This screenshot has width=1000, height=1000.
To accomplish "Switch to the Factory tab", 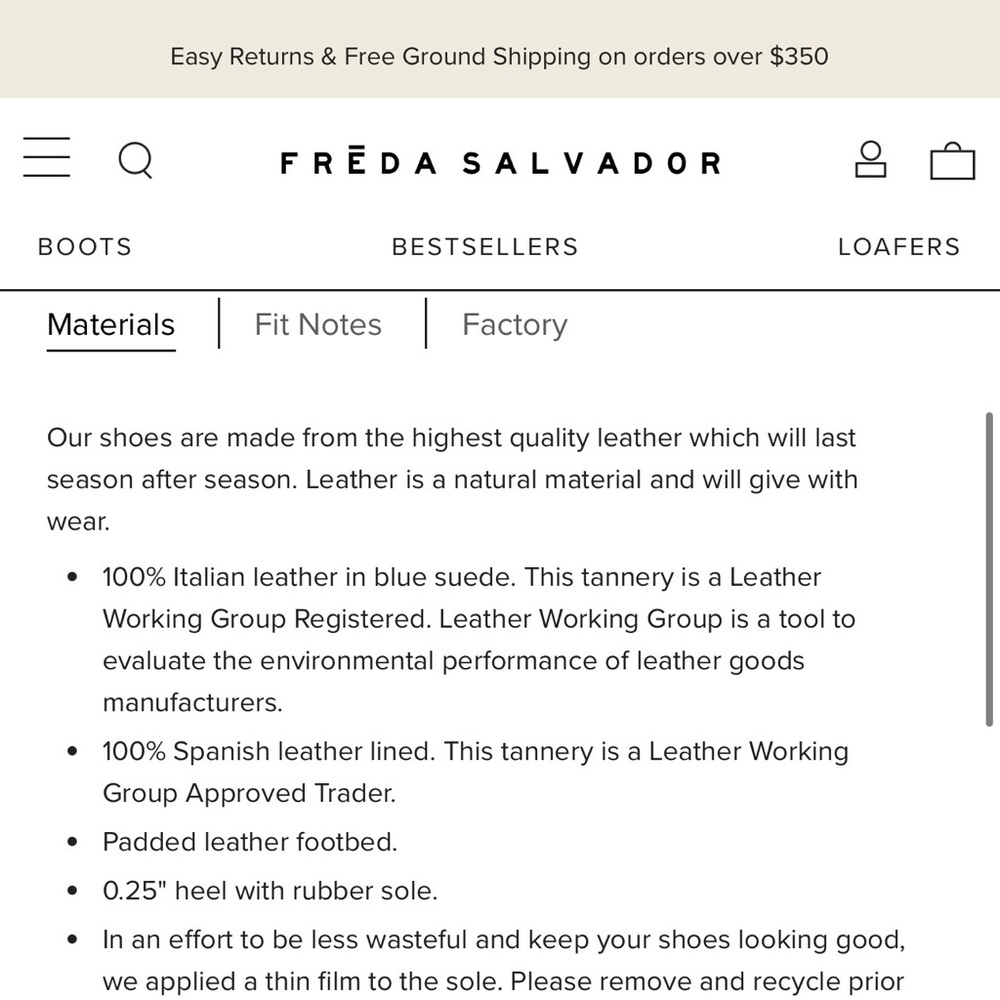I will tap(515, 325).
